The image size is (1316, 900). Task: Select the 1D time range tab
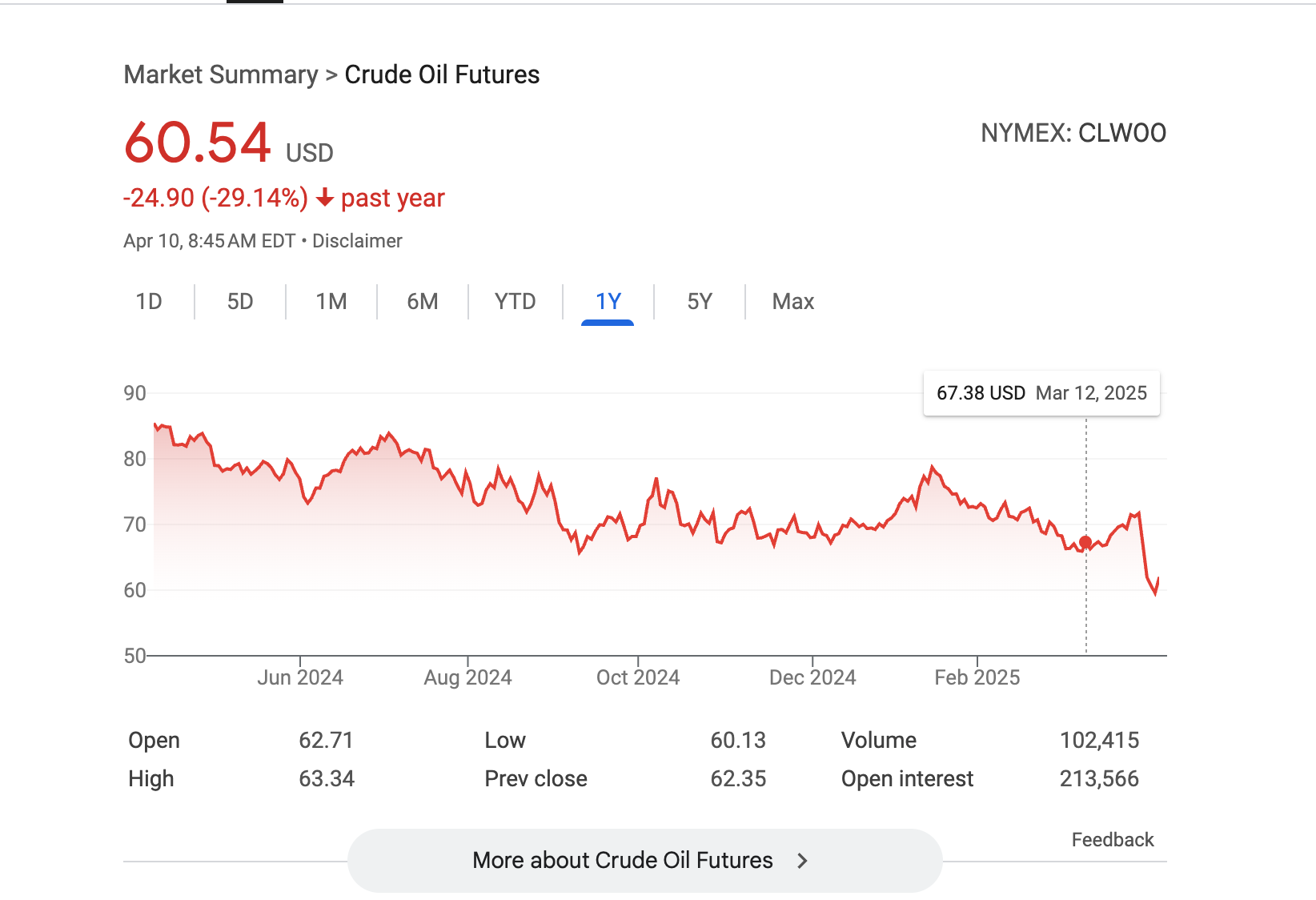point(149,301)
